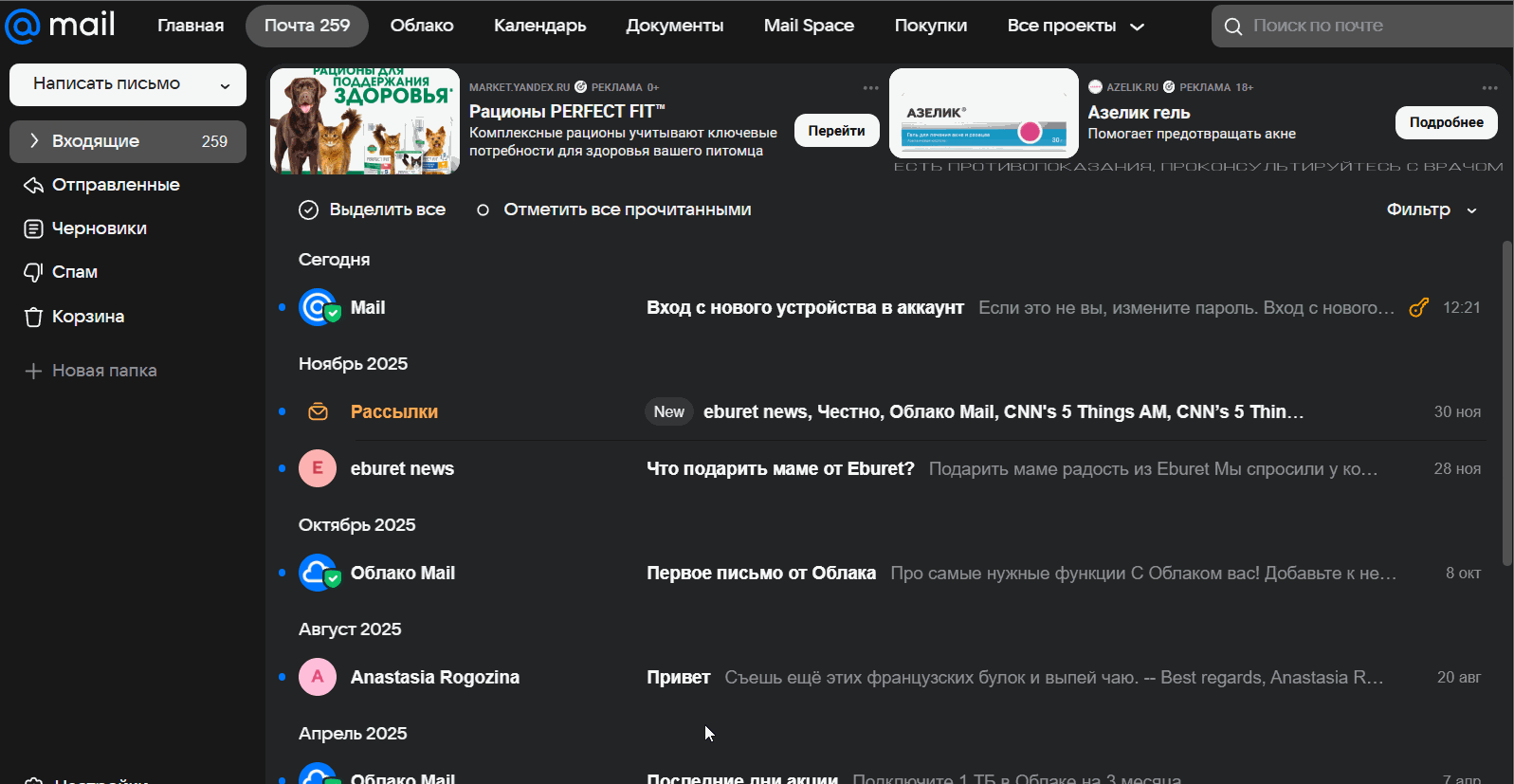Image resolution: width=1514 pixels, height=784 pixels.
Task: Click the 'Подробнее' button on Азелик ad
Action: [x=1446, y=122]
